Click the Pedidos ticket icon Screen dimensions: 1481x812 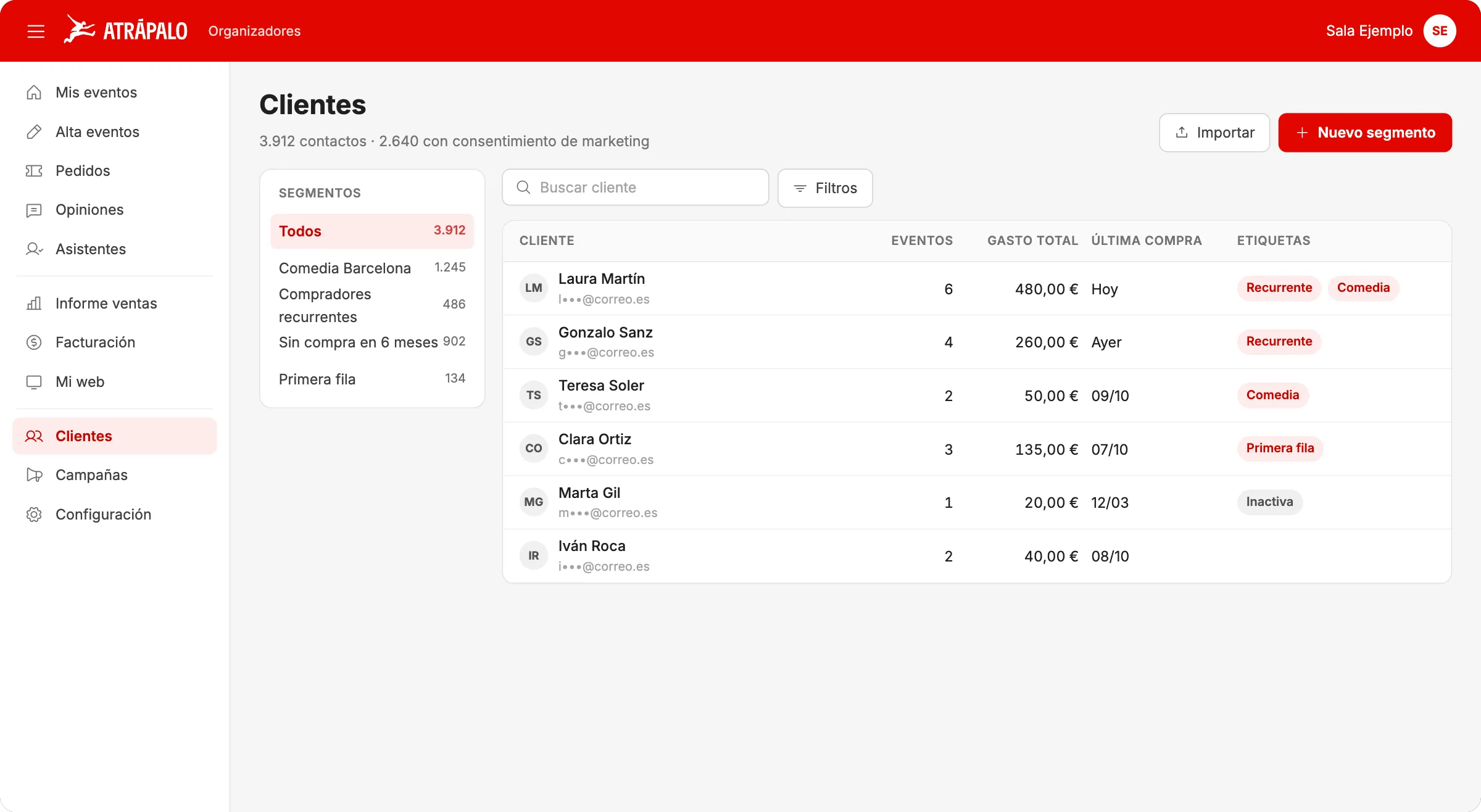click(x=34, y=171)
